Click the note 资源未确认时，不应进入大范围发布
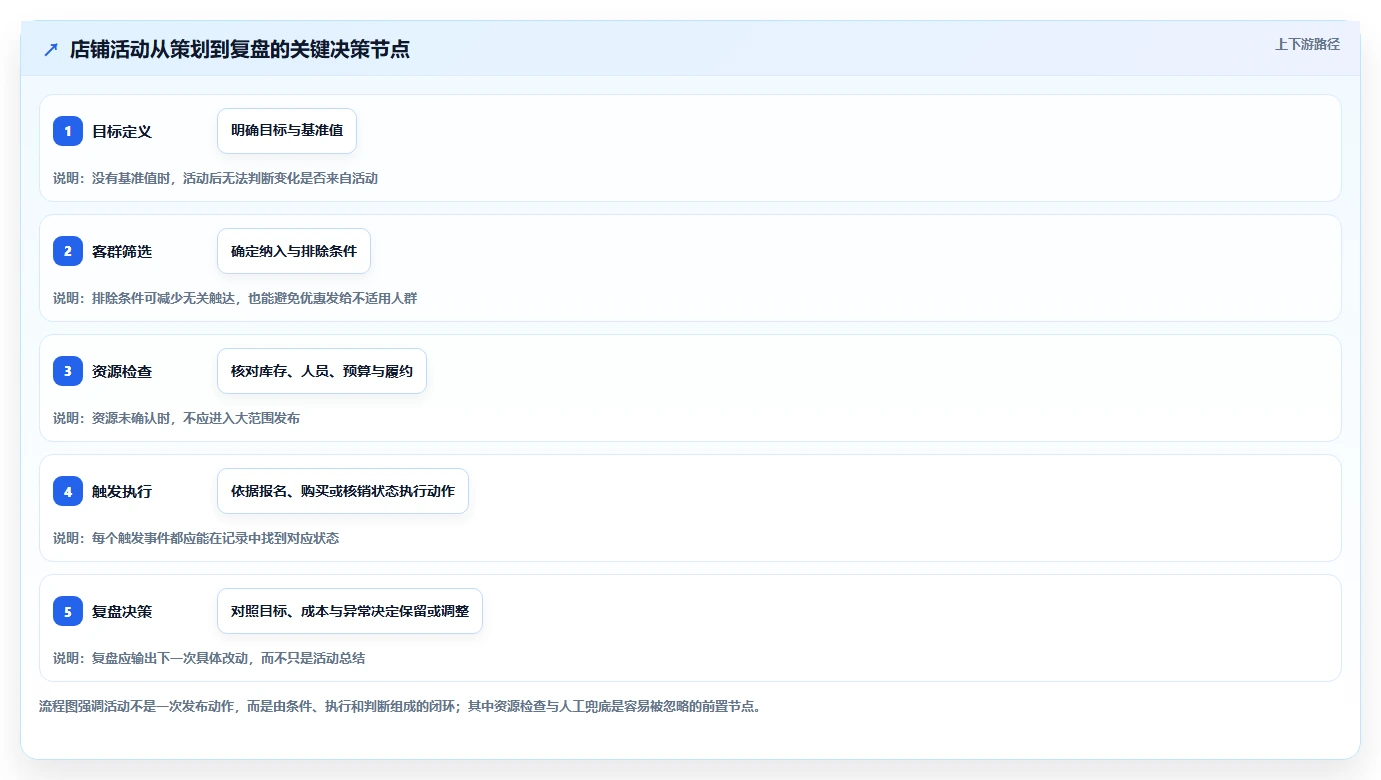 (176, 418)
